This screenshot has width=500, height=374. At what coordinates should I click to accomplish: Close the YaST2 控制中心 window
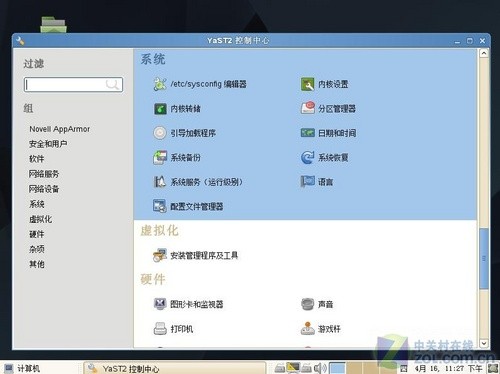482,41
